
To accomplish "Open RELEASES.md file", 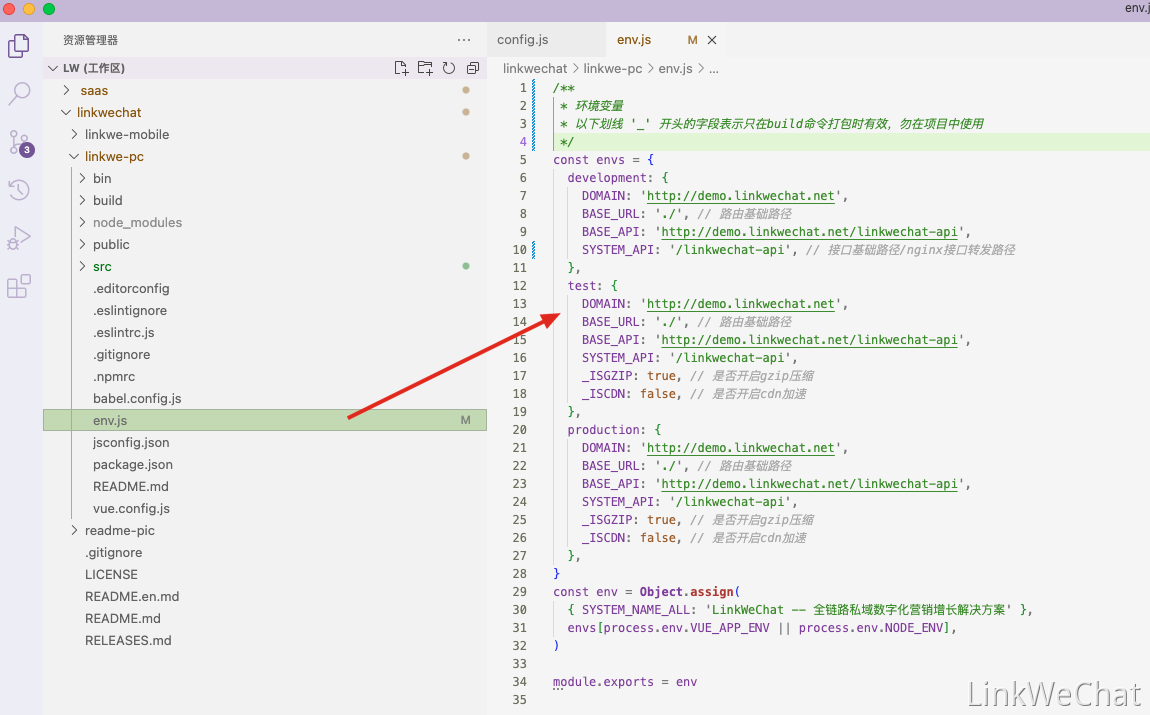I will tap(128, 640).
